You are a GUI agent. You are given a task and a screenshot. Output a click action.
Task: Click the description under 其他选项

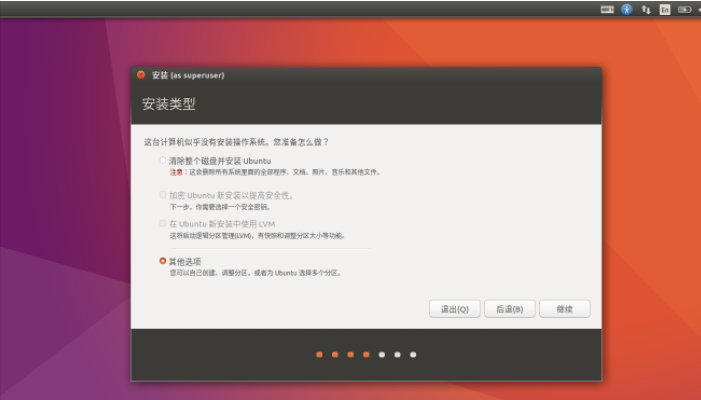(x=255, y=273)
